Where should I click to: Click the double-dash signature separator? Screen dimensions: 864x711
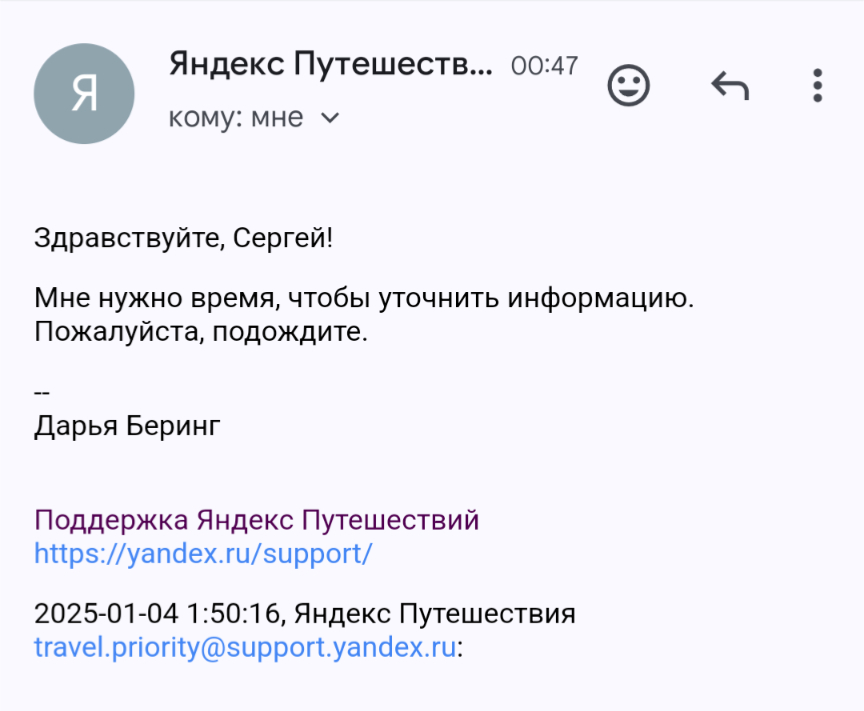(42, 393)
